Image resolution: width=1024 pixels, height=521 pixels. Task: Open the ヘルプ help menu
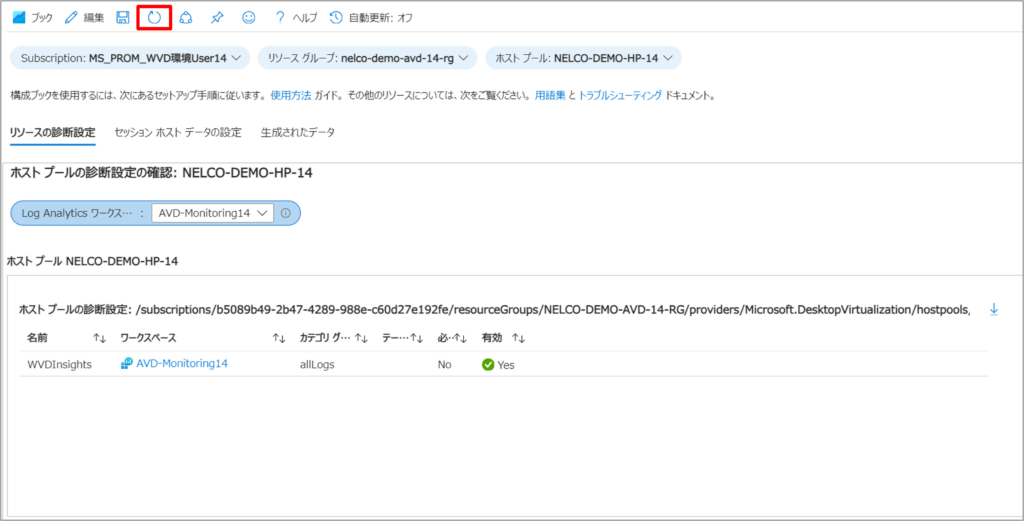click(x=296, y=18)
